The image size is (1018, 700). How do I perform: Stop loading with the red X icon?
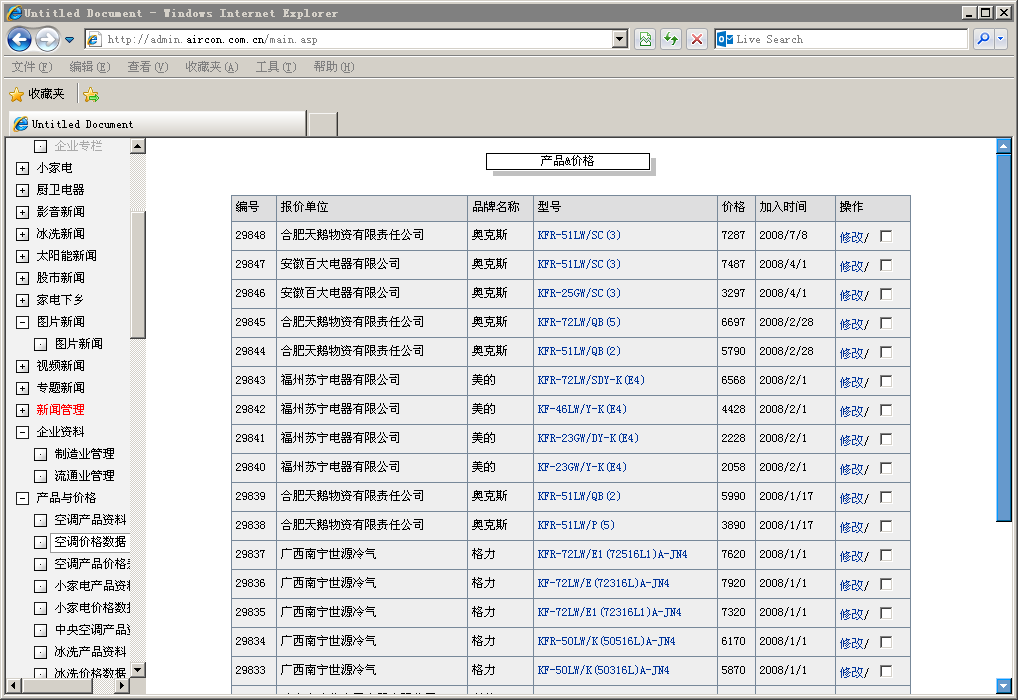[697, 40]
